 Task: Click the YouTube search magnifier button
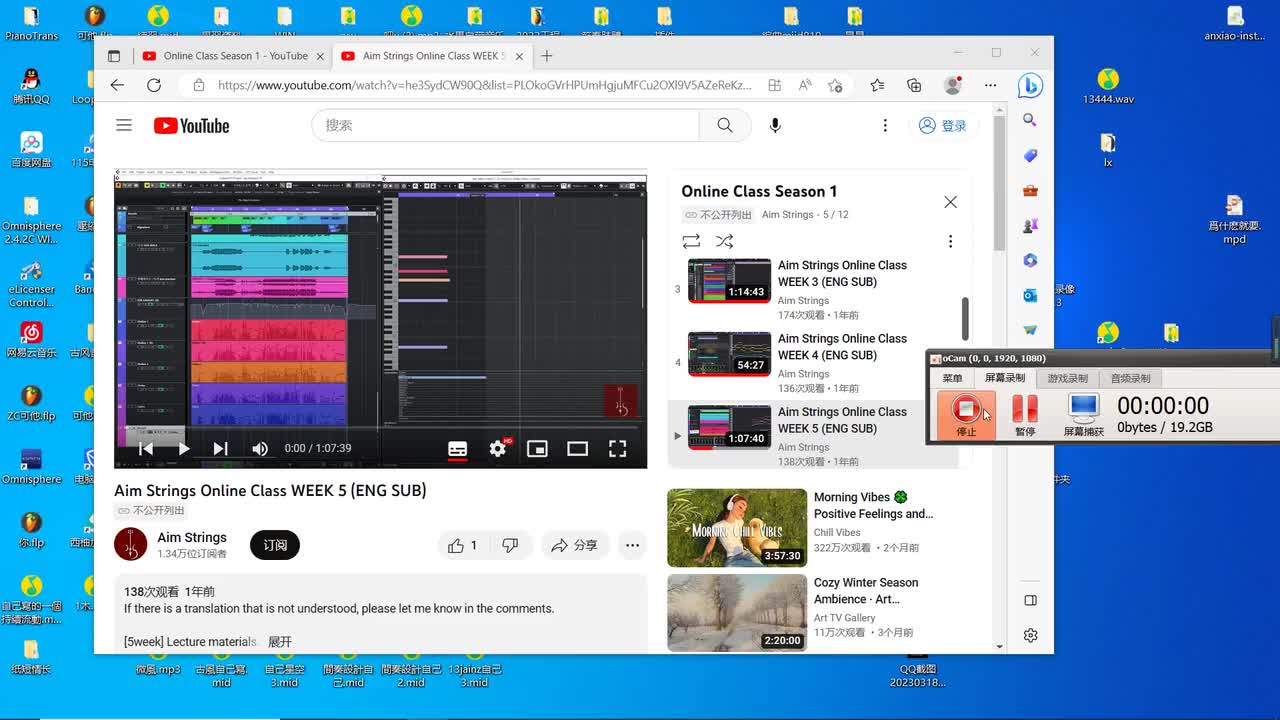pos(725,125)
